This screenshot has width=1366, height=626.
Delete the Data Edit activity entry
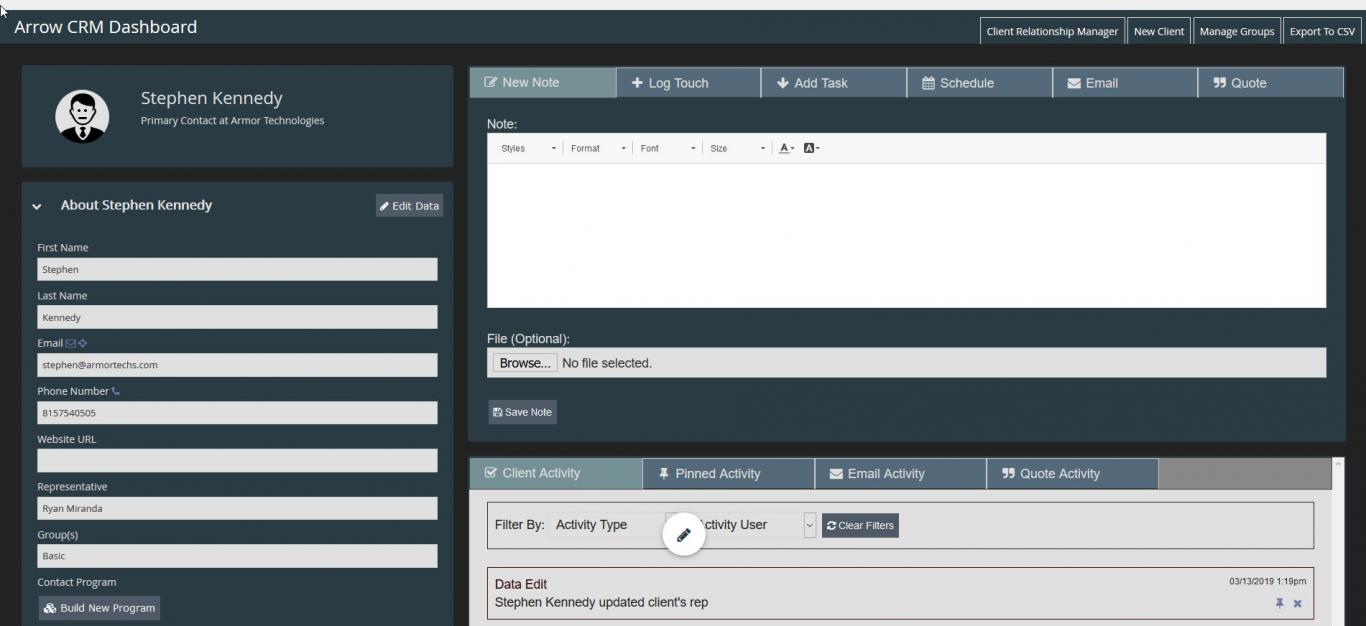tap(1297, 603)
